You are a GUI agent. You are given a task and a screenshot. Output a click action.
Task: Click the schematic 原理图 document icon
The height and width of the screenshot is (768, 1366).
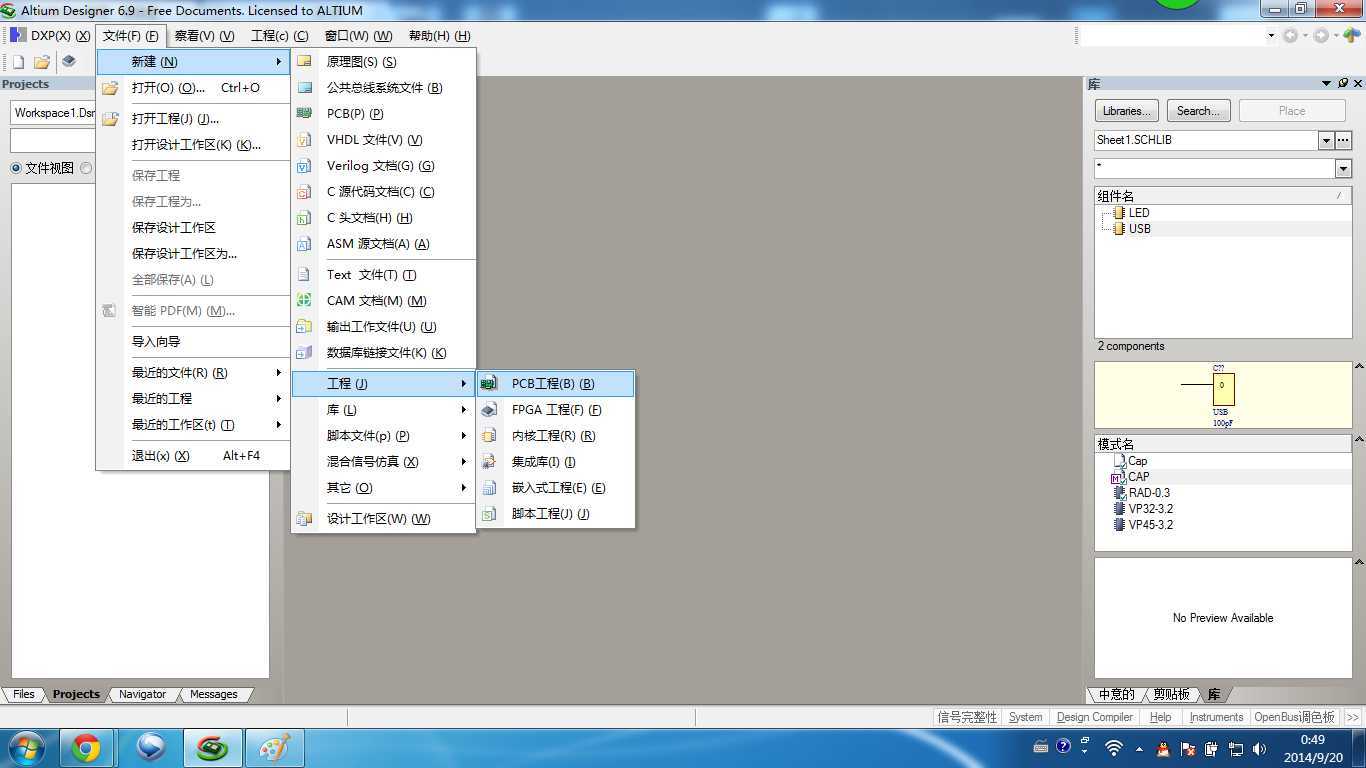pyautogui.click(x=304, y=61)
